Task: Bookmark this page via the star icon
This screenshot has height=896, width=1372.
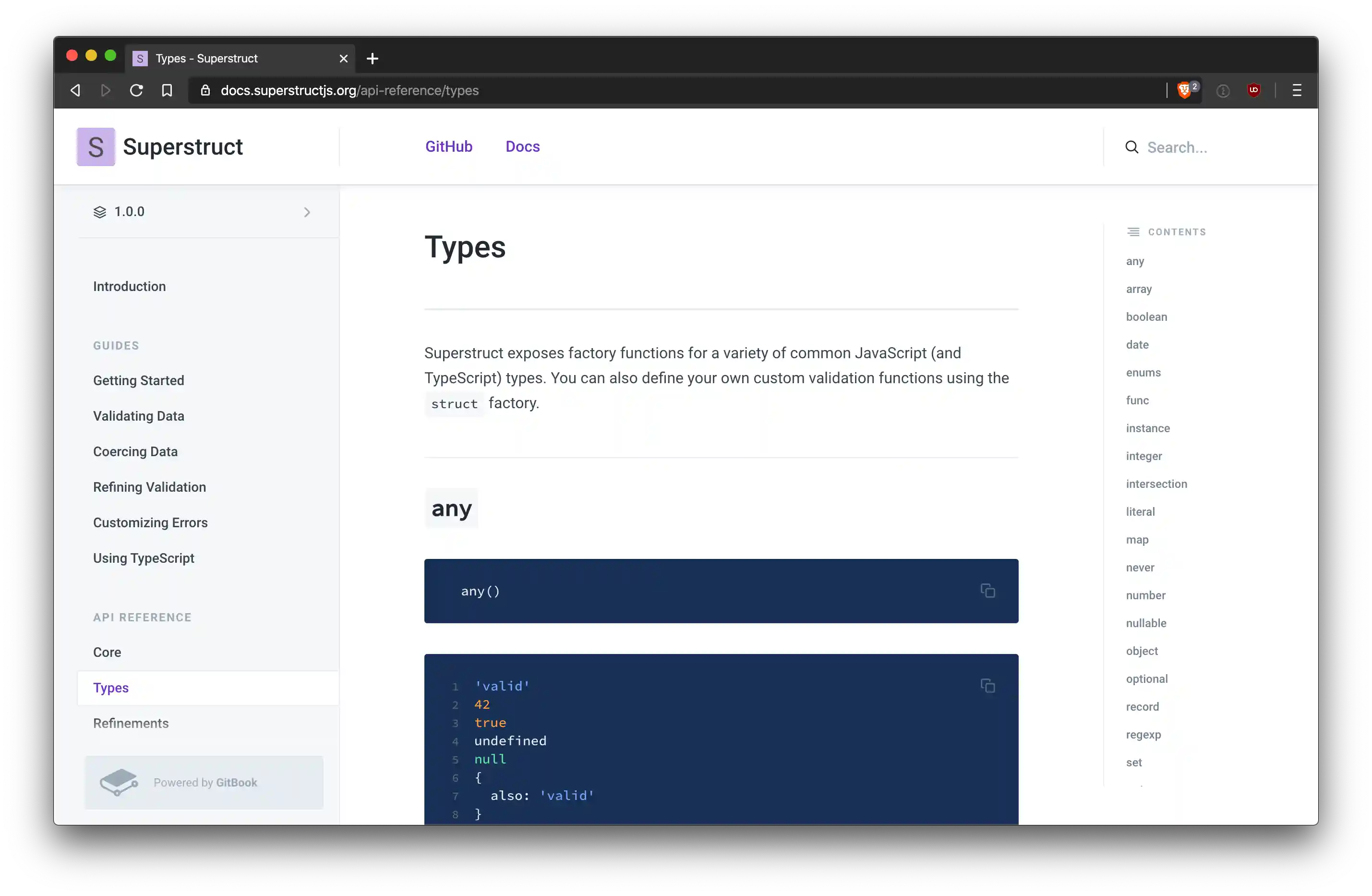Action: (x=167, y=90)
